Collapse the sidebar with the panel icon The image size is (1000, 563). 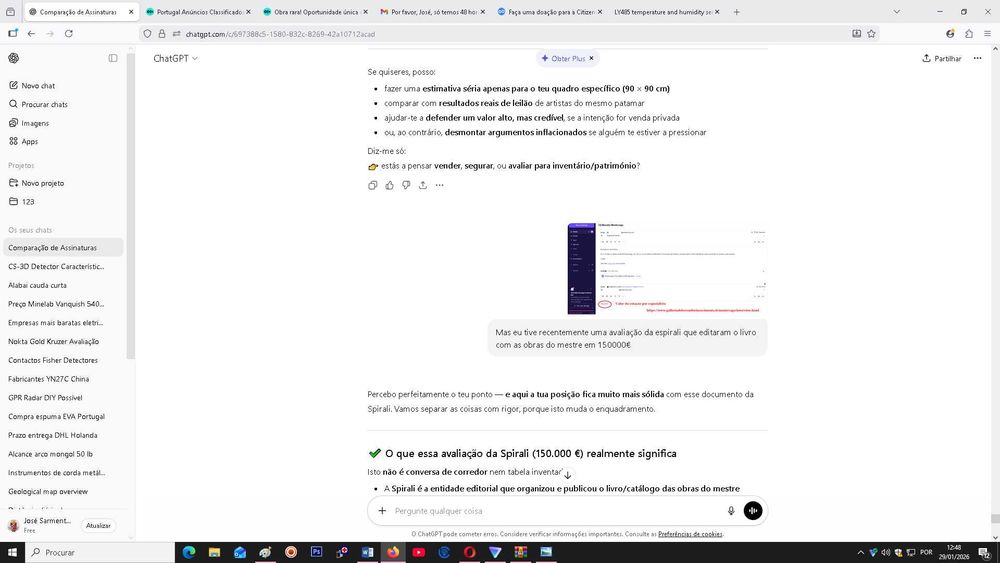[x=113, y=58]
